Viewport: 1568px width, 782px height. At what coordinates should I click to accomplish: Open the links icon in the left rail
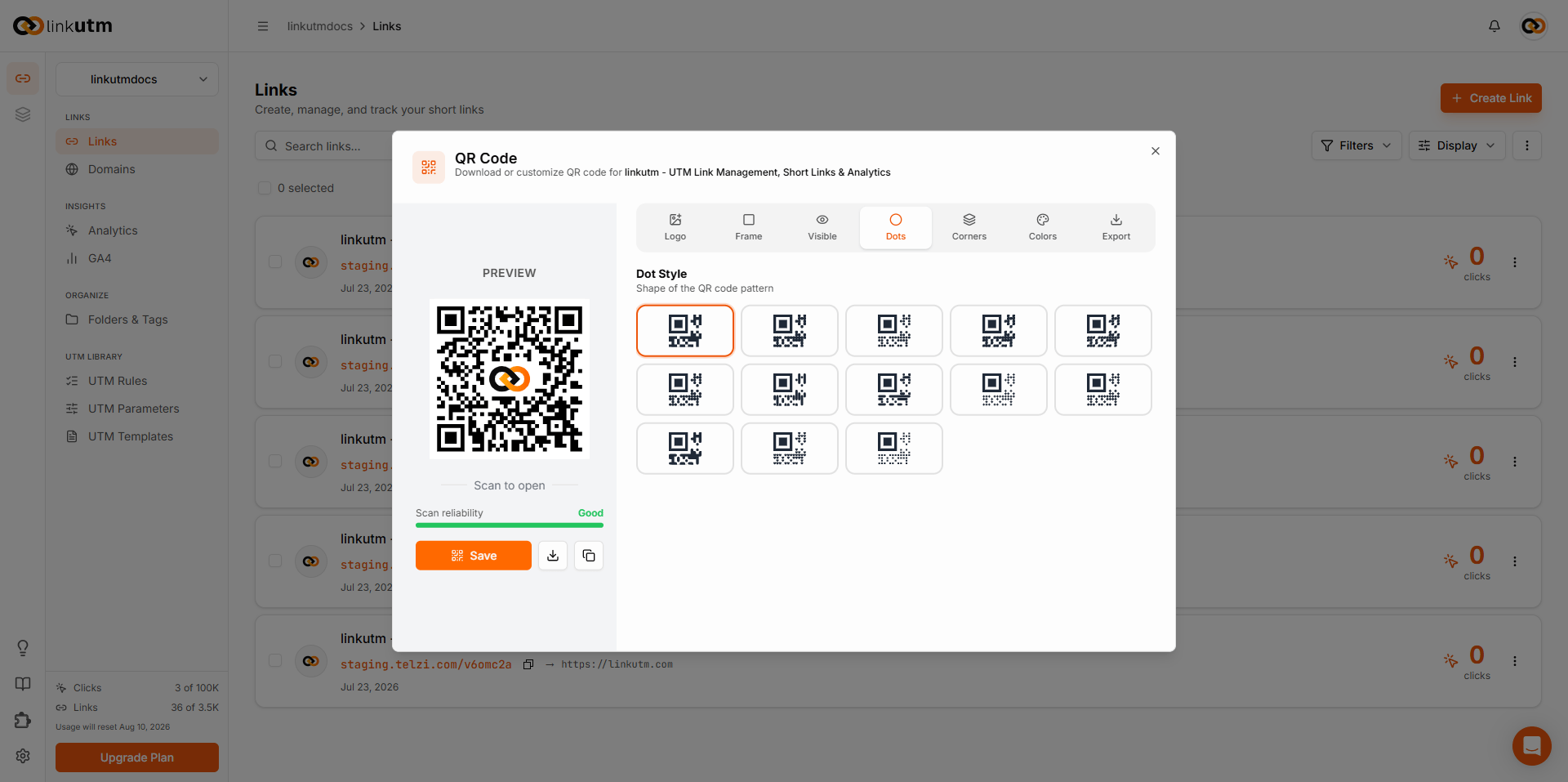pyautogui.click(x=23, y=78)
